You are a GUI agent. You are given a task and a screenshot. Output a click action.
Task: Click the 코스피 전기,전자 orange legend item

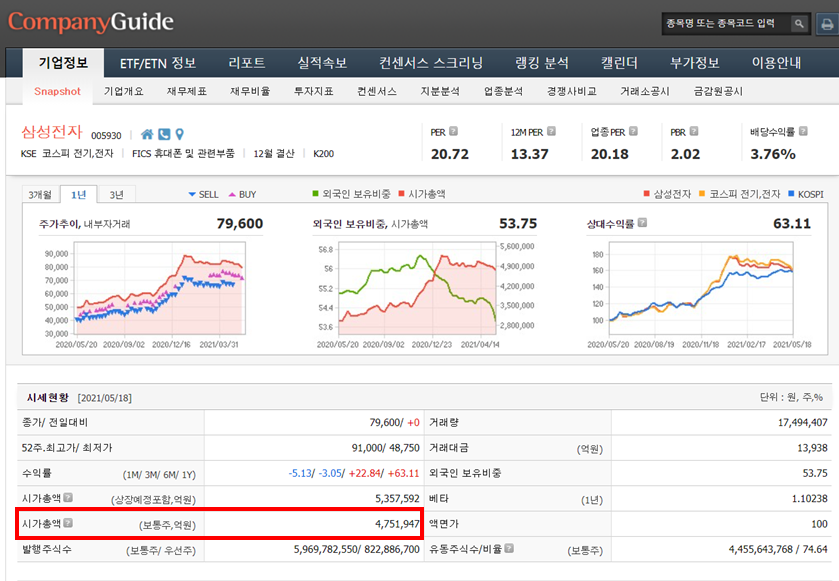(x=739, y=194)
